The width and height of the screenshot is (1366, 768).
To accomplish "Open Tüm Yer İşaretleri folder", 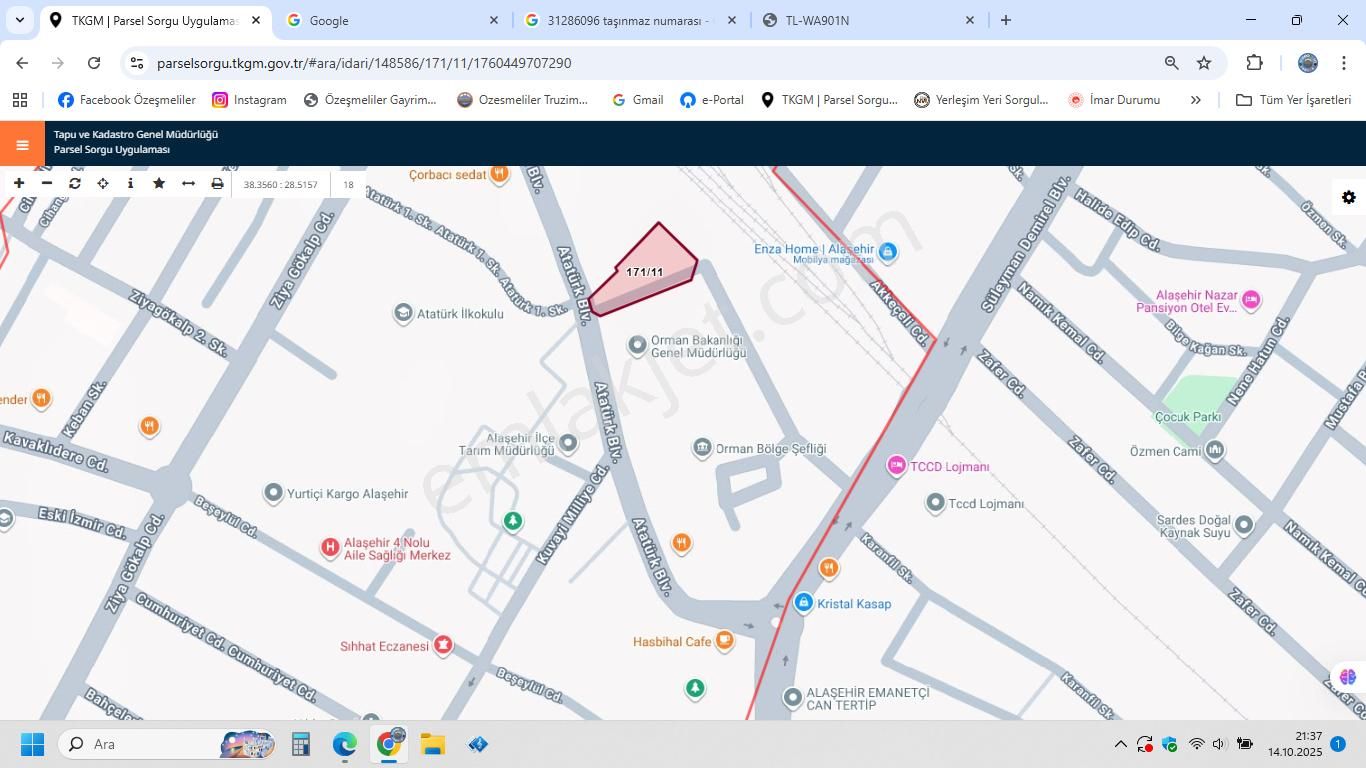I will [1297, 99].
